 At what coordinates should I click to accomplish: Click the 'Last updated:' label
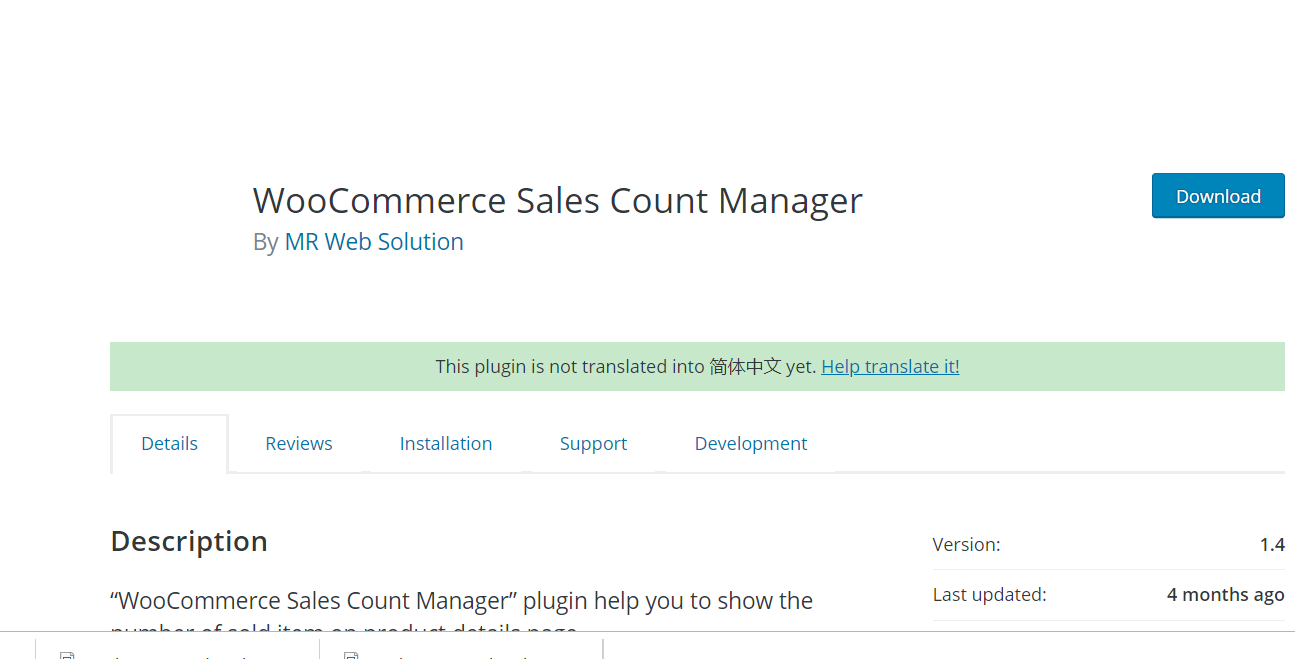[989, 595]
